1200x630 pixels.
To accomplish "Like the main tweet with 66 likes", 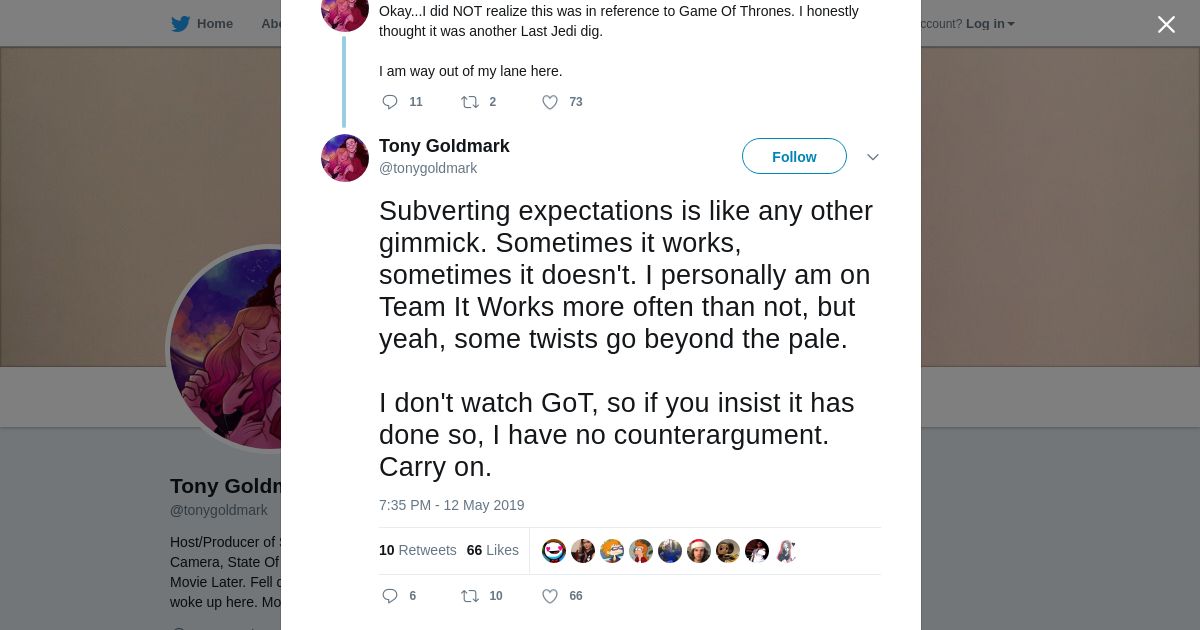I will pyautogui.click(x=550, y=596).
